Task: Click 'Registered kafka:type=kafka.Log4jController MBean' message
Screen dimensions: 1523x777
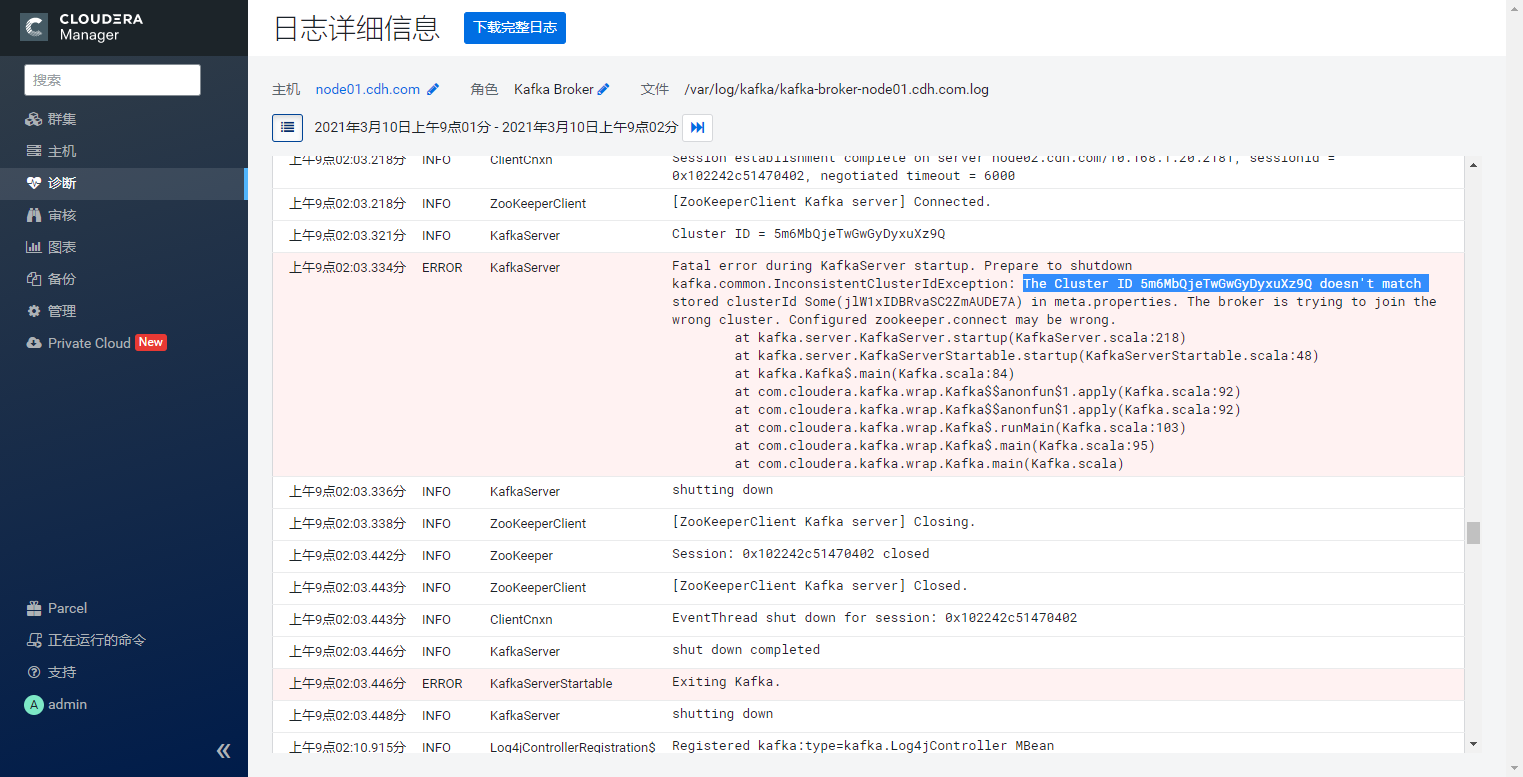Action: (863, 746)
